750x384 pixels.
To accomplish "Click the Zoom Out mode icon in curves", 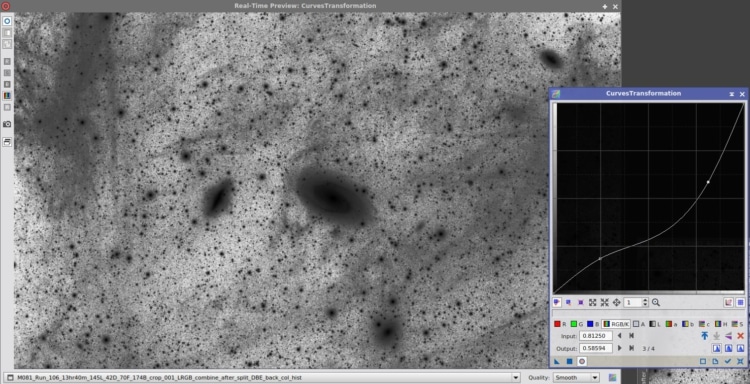I will tap(605, 302).
